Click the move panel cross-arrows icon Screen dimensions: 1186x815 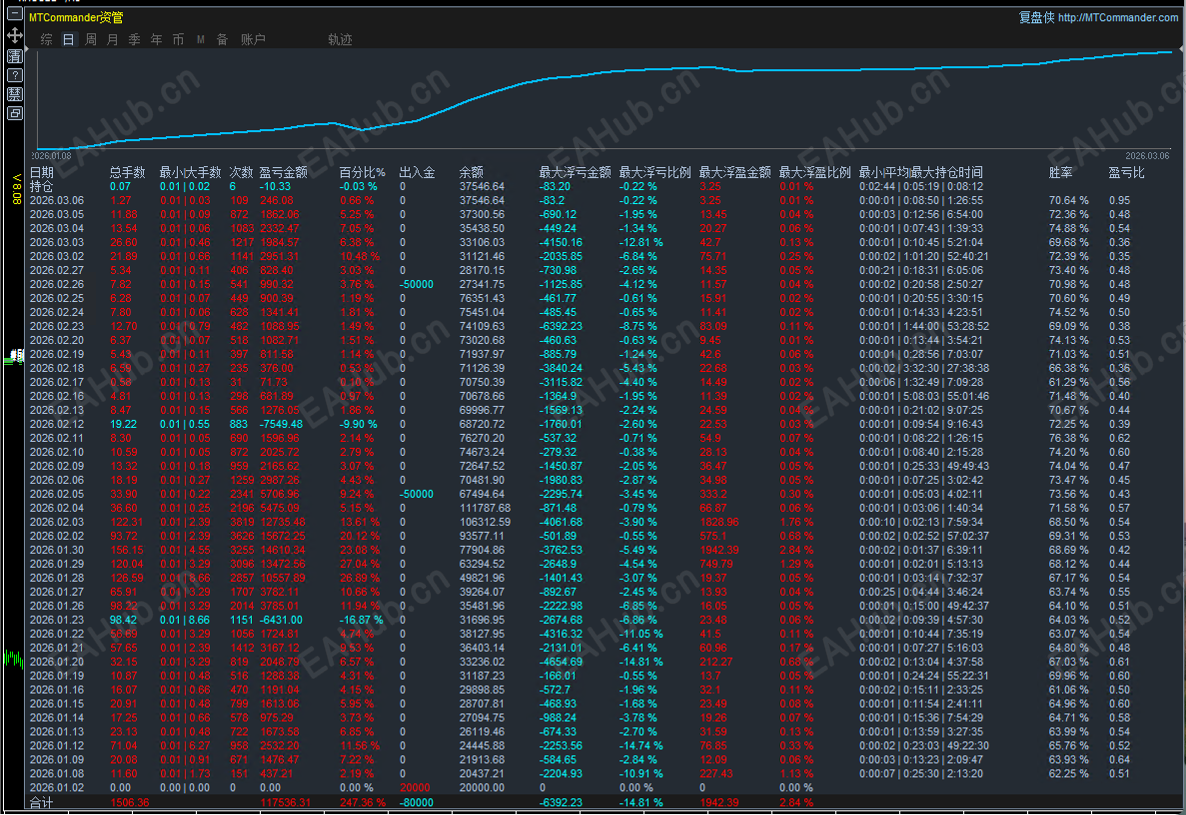click(x=15, y=35)
